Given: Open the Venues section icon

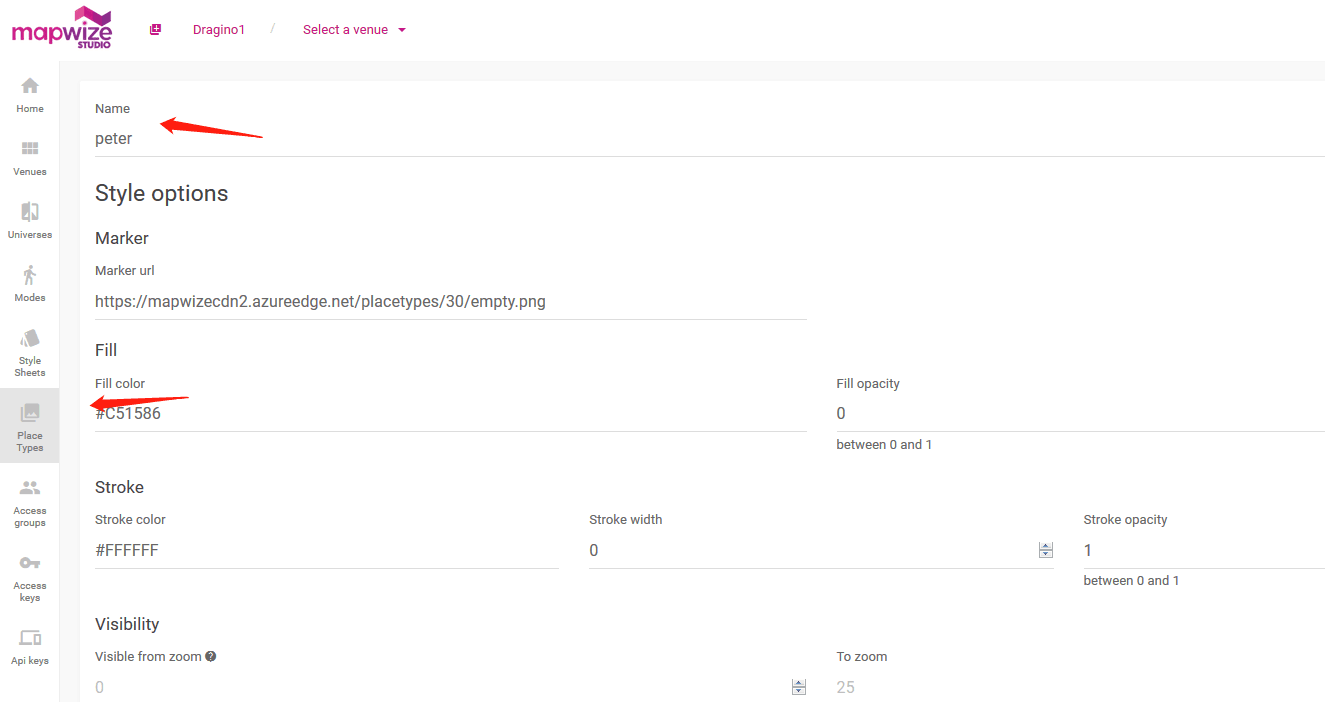Looking at the screenshot, I should click(30, 149).
